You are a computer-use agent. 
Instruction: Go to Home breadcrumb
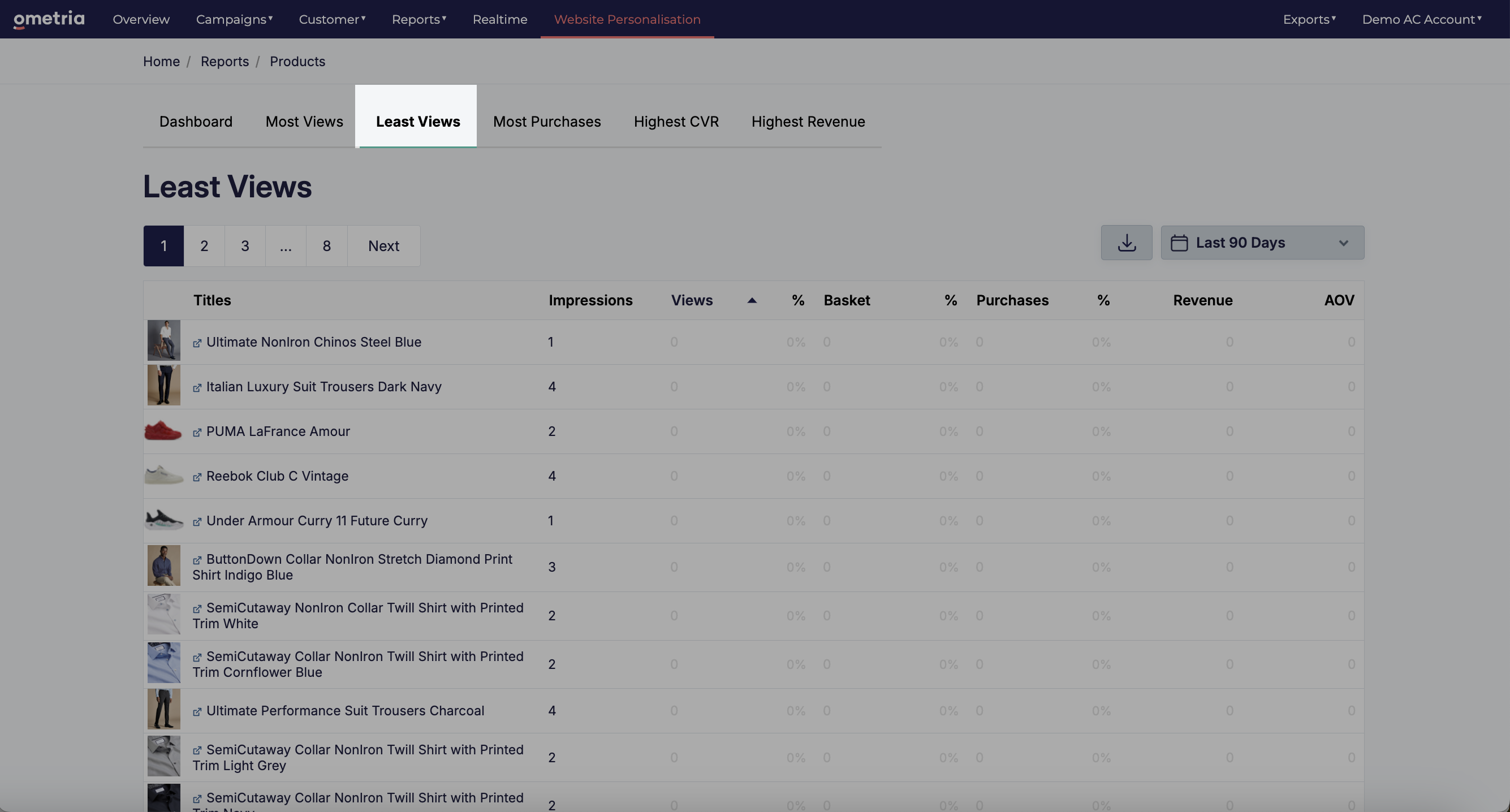(x=161, y=62)
